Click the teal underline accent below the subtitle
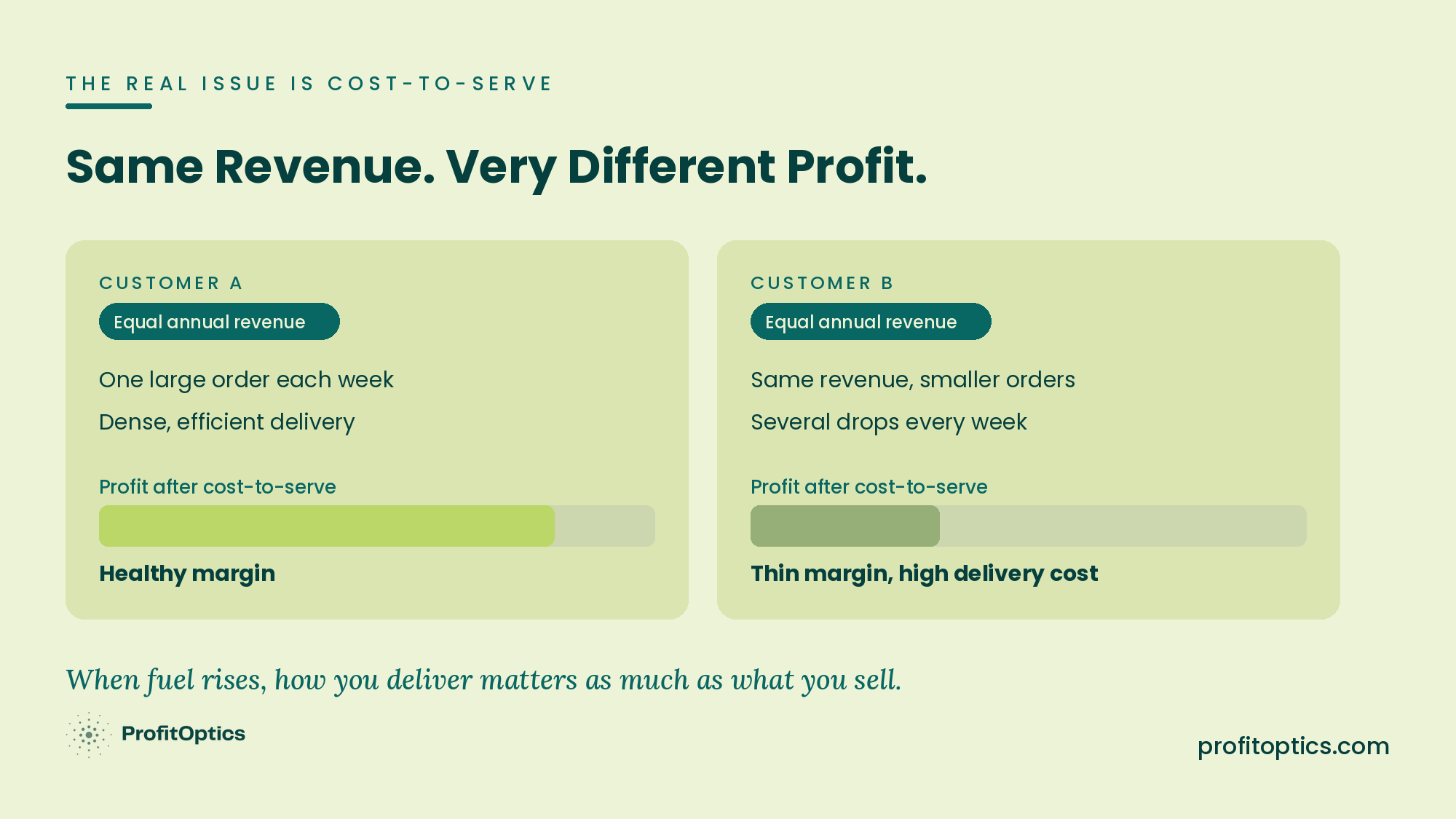 [x=108, y=106]
